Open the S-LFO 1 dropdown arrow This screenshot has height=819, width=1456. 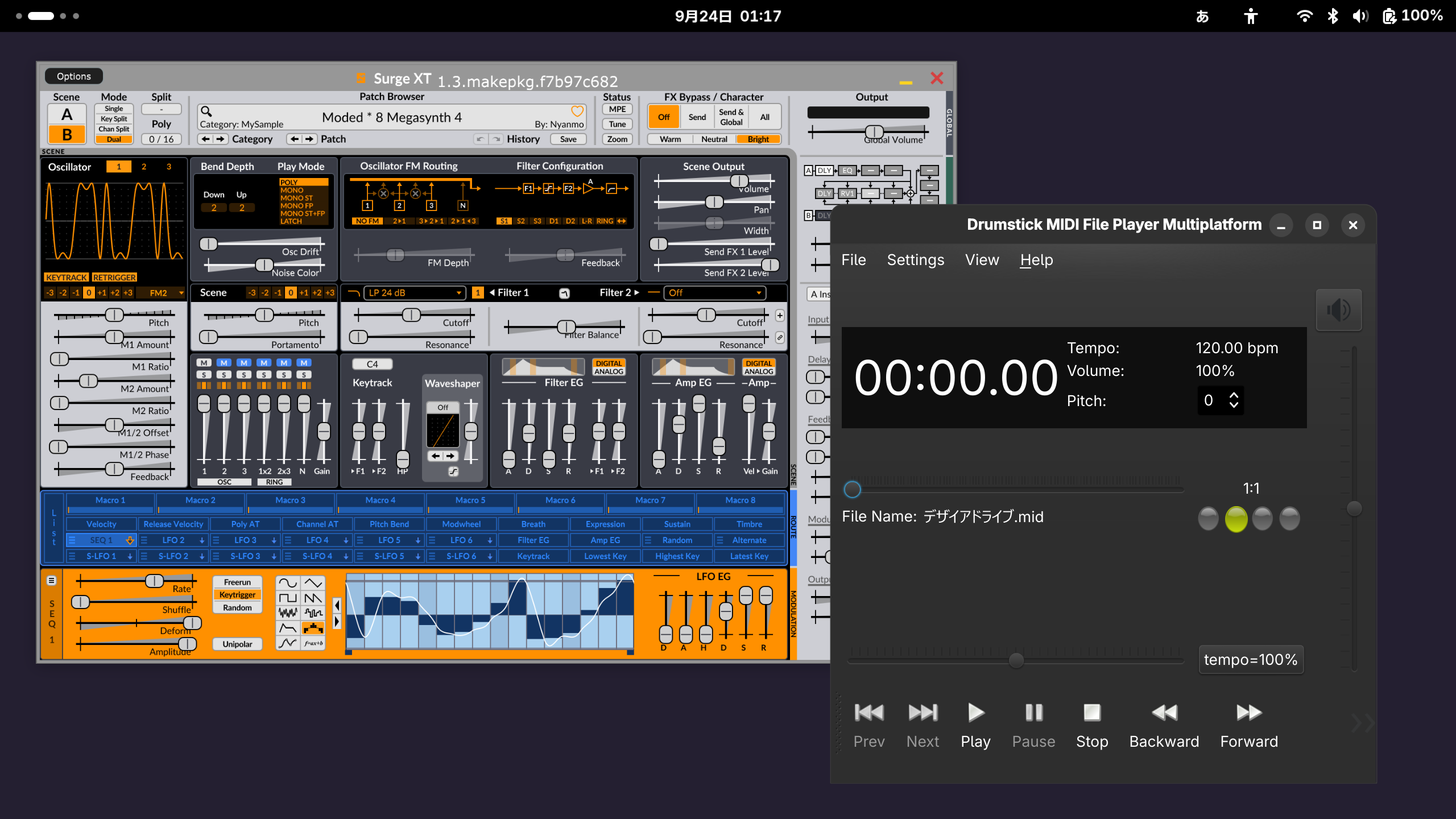130,556
